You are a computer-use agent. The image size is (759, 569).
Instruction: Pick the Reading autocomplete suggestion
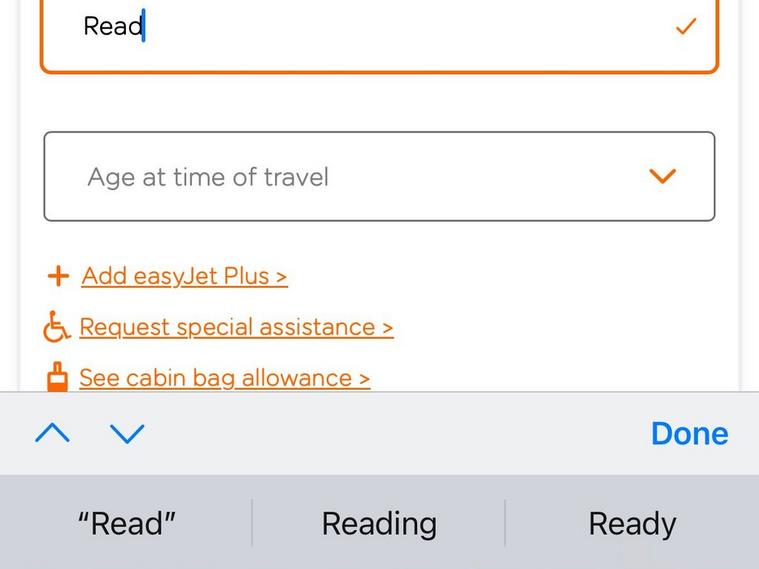[x=379, y=524]
